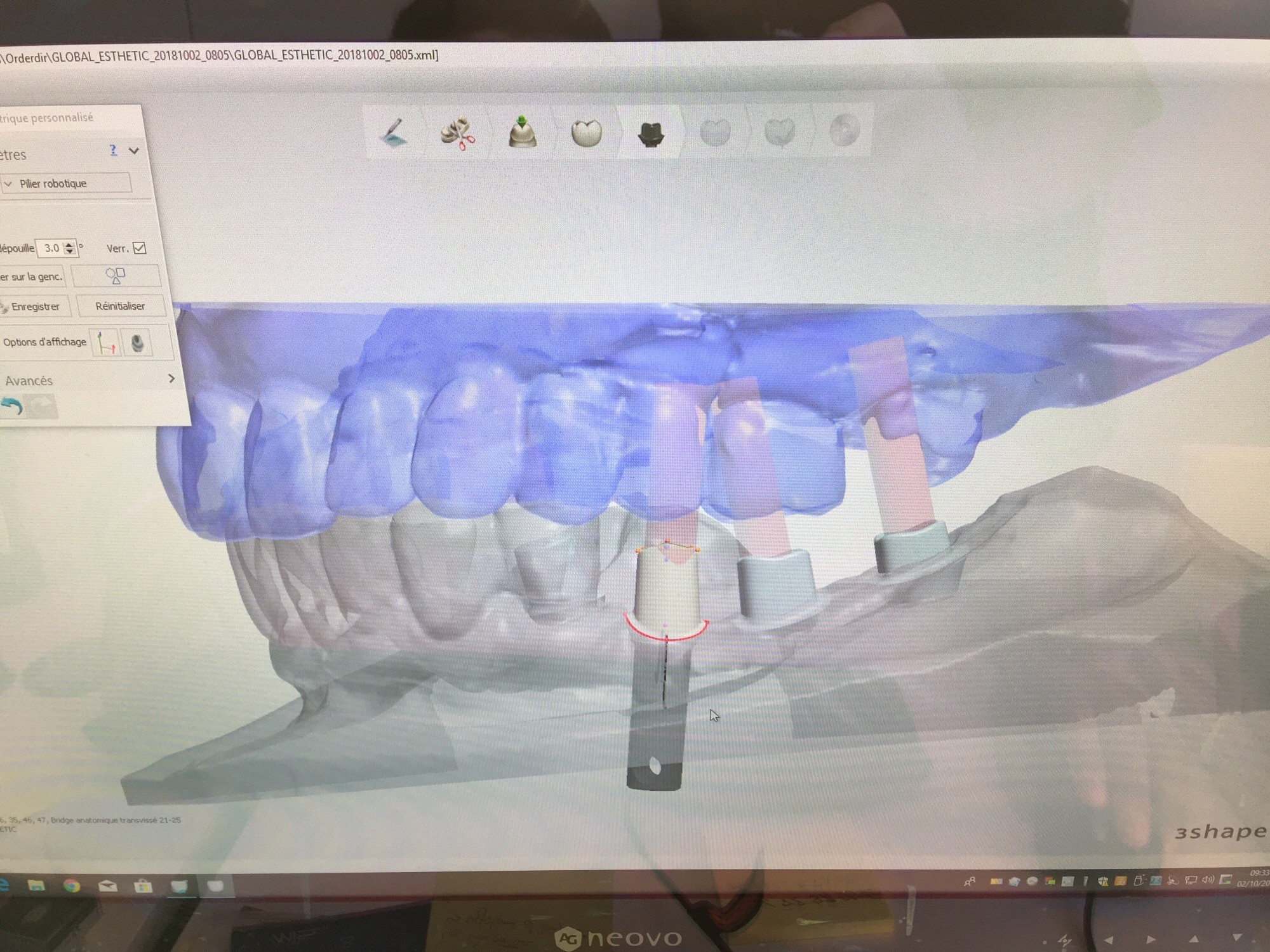Click the orange control point atop abutment
Image resolution: width=1270 pixels, height=952 pixels.
[667, 541]
